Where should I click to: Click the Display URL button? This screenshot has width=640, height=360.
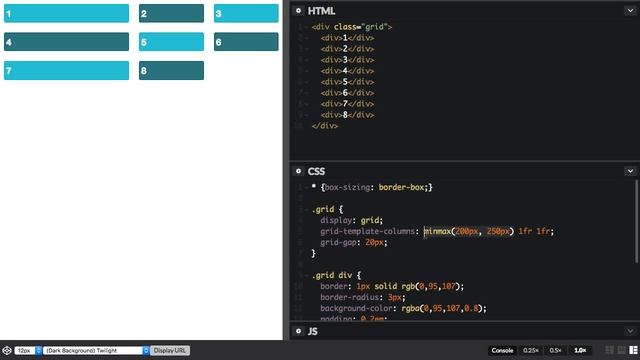[170, 350]
